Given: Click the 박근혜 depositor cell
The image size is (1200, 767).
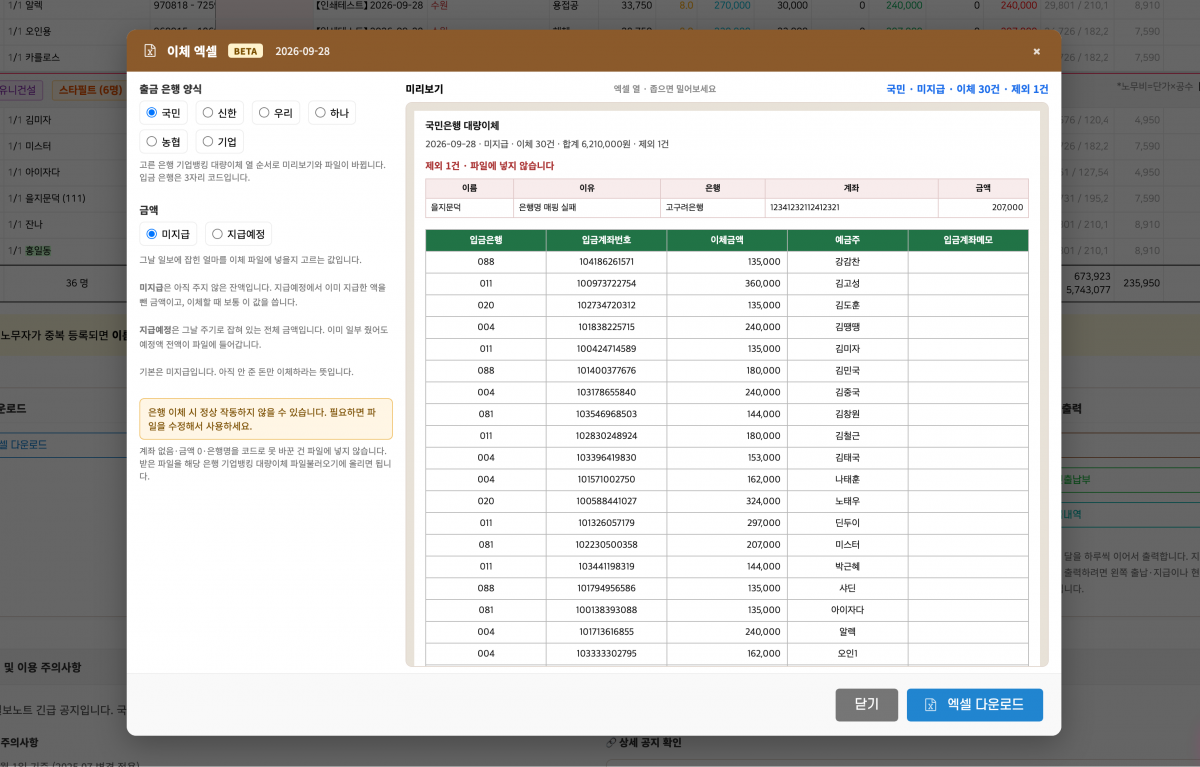Looking at the screenshot, I should tap(847, 566).
